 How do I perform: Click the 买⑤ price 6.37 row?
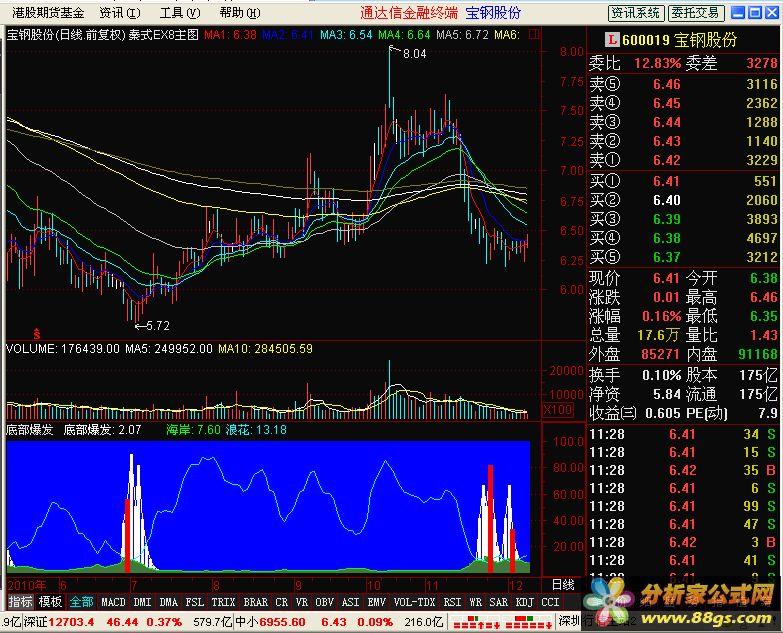[x=684, y=257]
